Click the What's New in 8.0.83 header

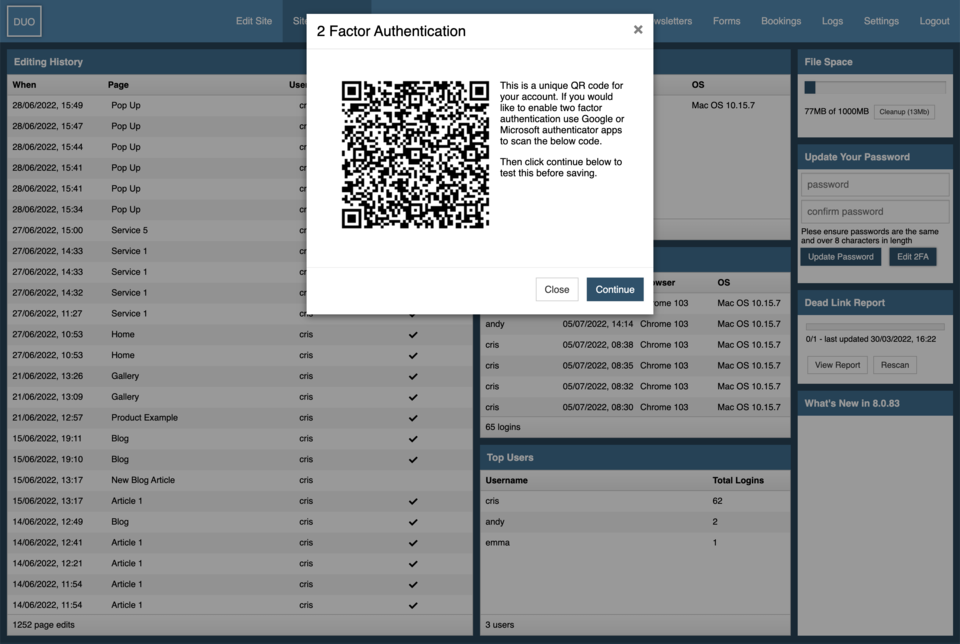[x=875, y=403]
